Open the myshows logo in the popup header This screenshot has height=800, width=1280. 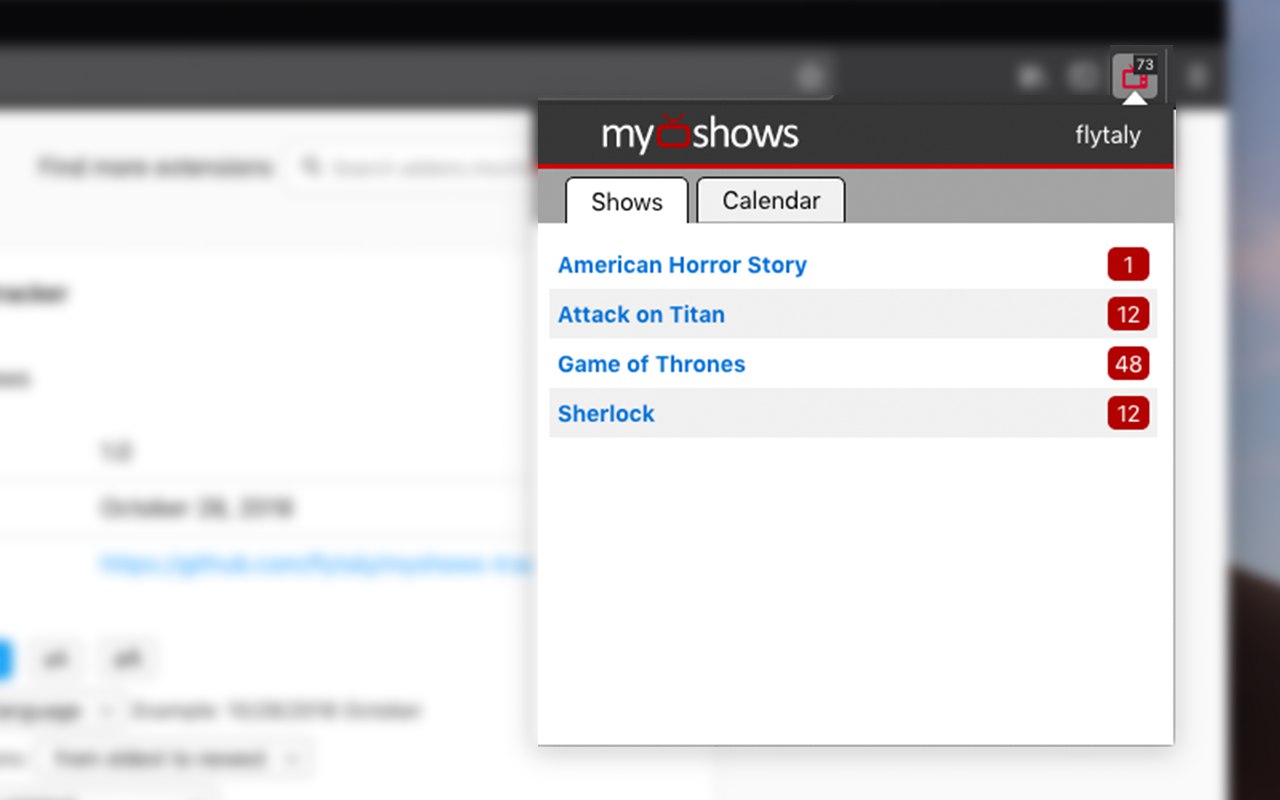coord(700,134)
